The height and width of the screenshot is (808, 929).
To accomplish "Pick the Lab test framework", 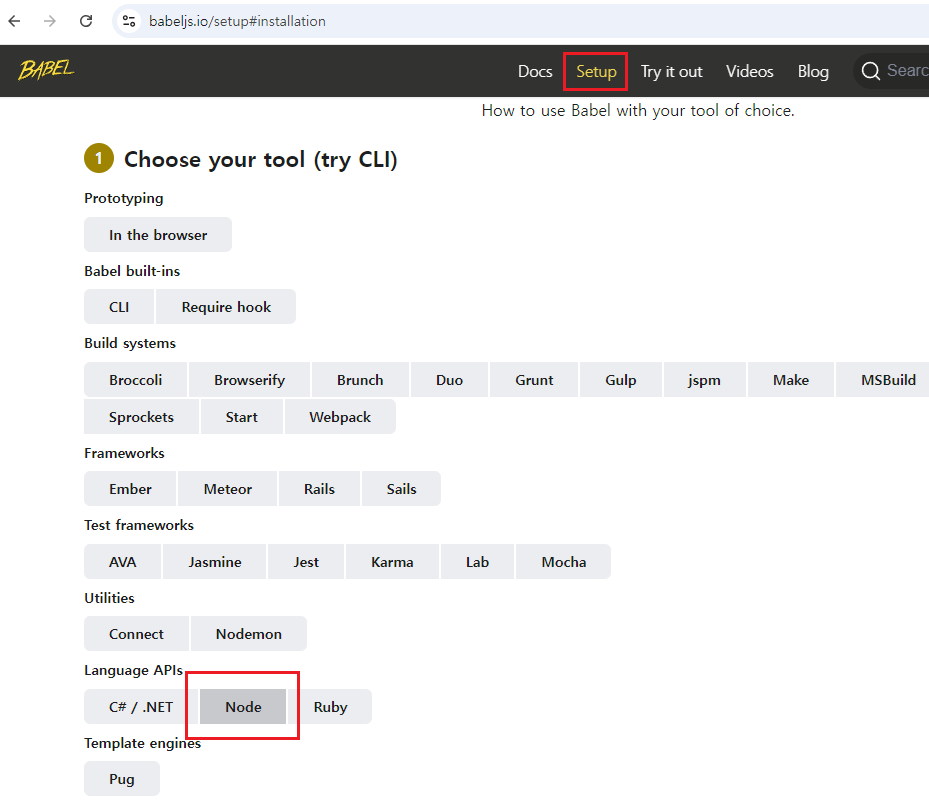I will (x=477, y=562).
